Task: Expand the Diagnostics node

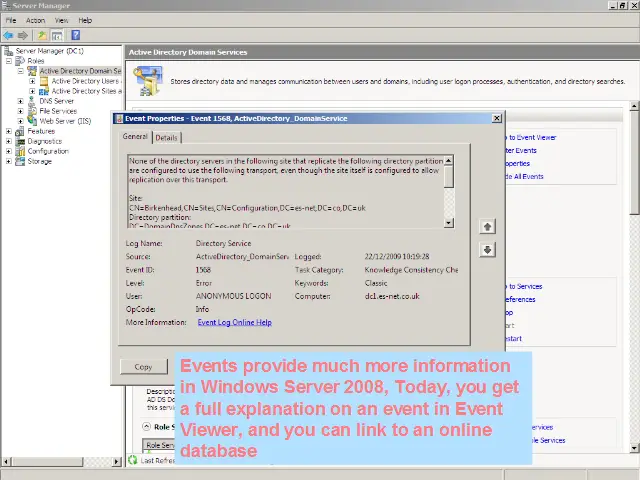Action: pos(9,141)
